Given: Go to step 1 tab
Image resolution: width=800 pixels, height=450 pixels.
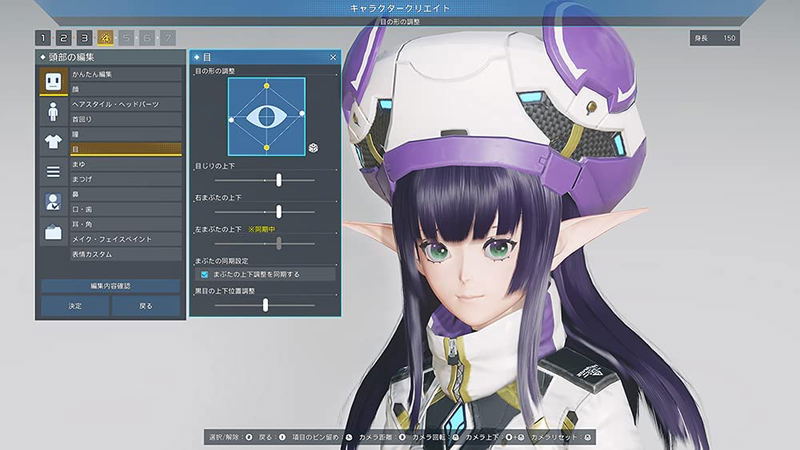Looking at the screenshot, I should coord(43,38).
